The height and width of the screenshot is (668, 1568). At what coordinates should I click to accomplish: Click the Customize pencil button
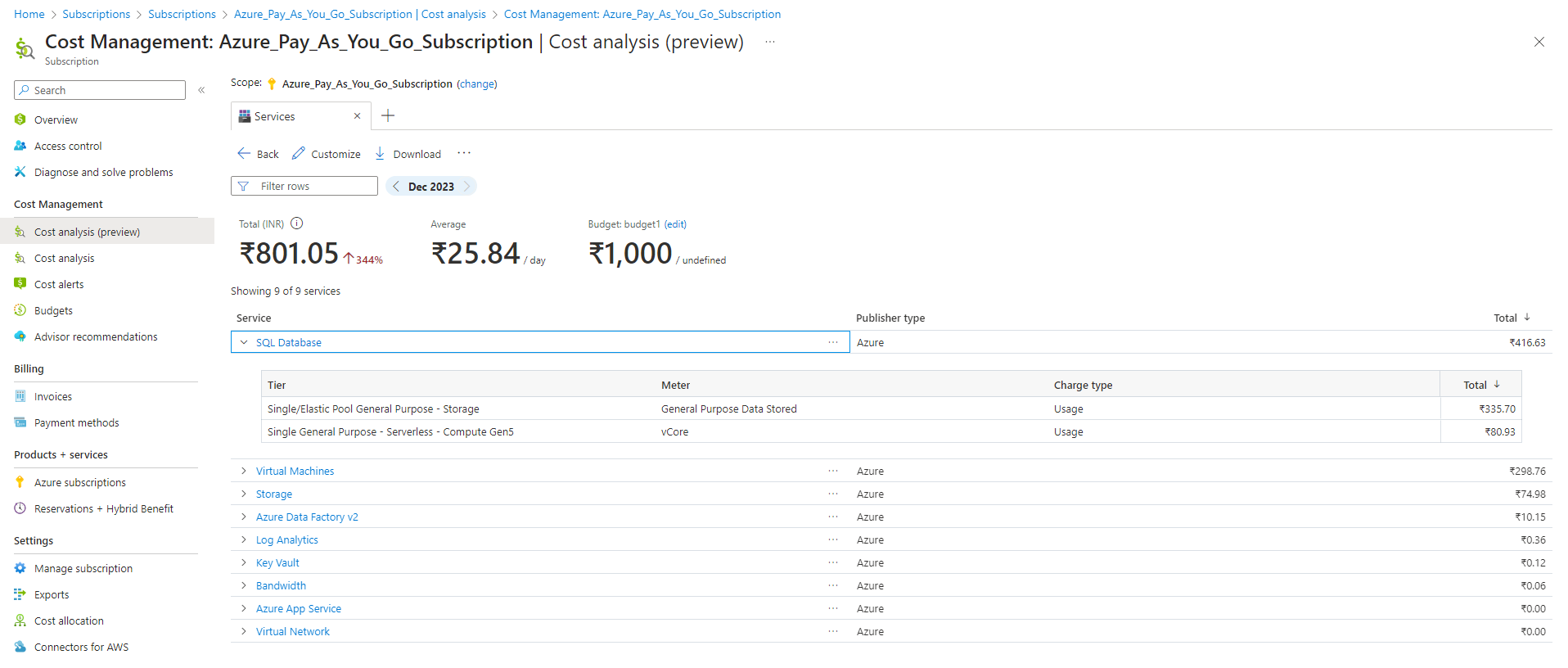pos(327,154)
